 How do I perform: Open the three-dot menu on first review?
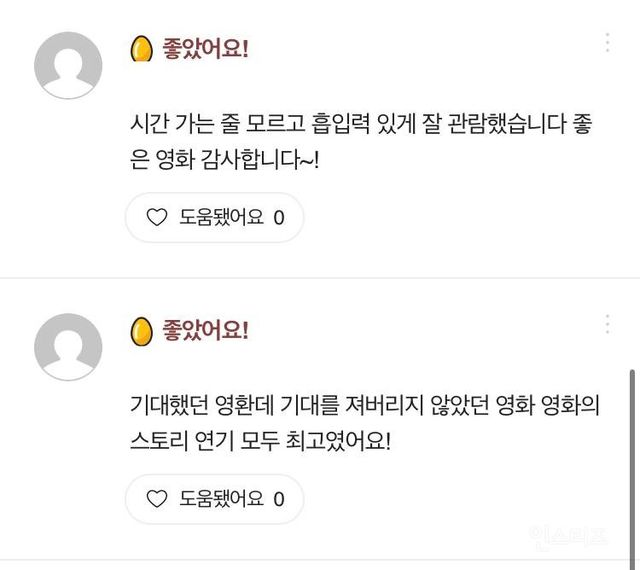[x=607, y=42]
